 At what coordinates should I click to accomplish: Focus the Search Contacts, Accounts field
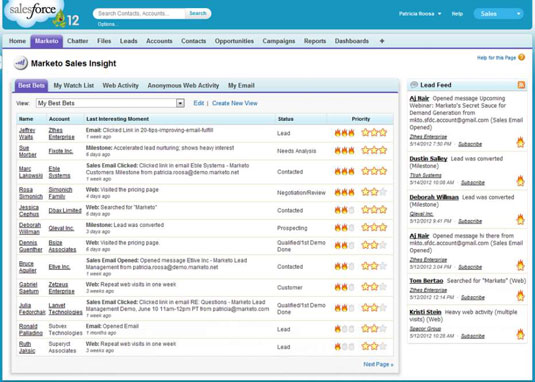[x=140, y=14]
